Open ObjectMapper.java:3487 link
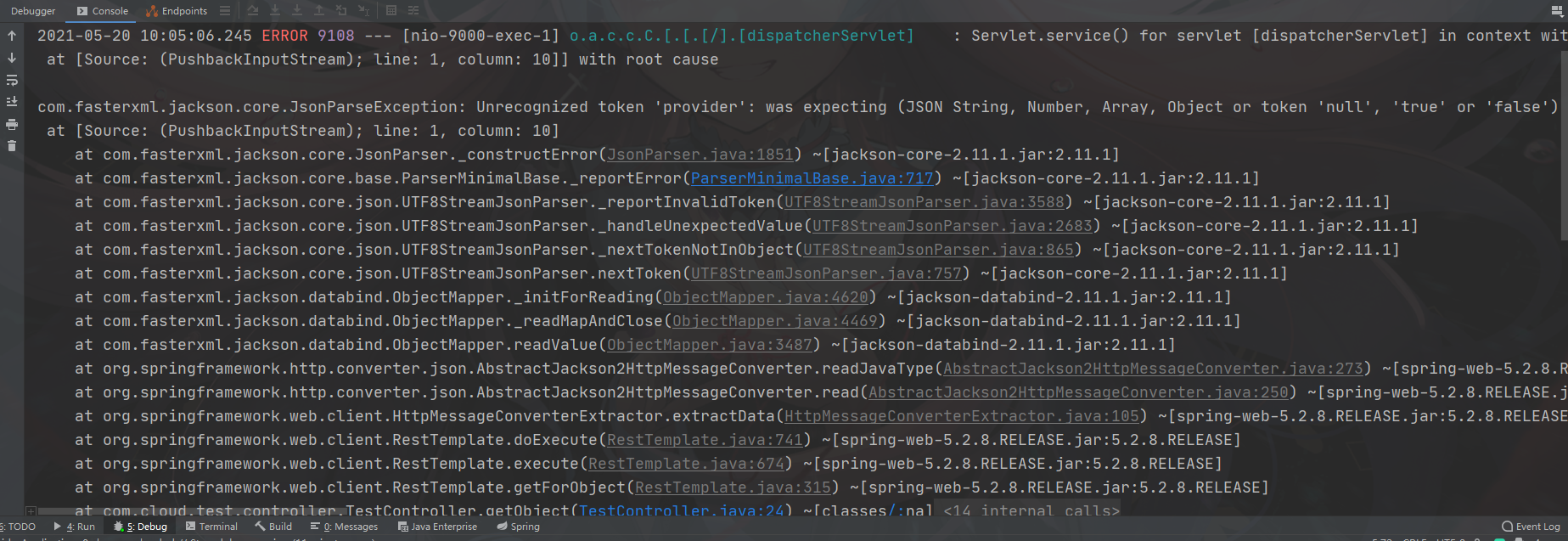Screen dimensions: 1568x541 tap(710, 345)
